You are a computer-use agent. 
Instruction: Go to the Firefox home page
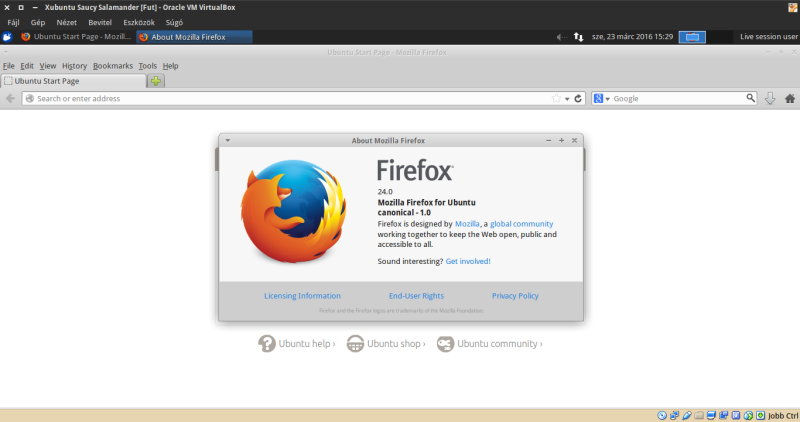point(790,98)
